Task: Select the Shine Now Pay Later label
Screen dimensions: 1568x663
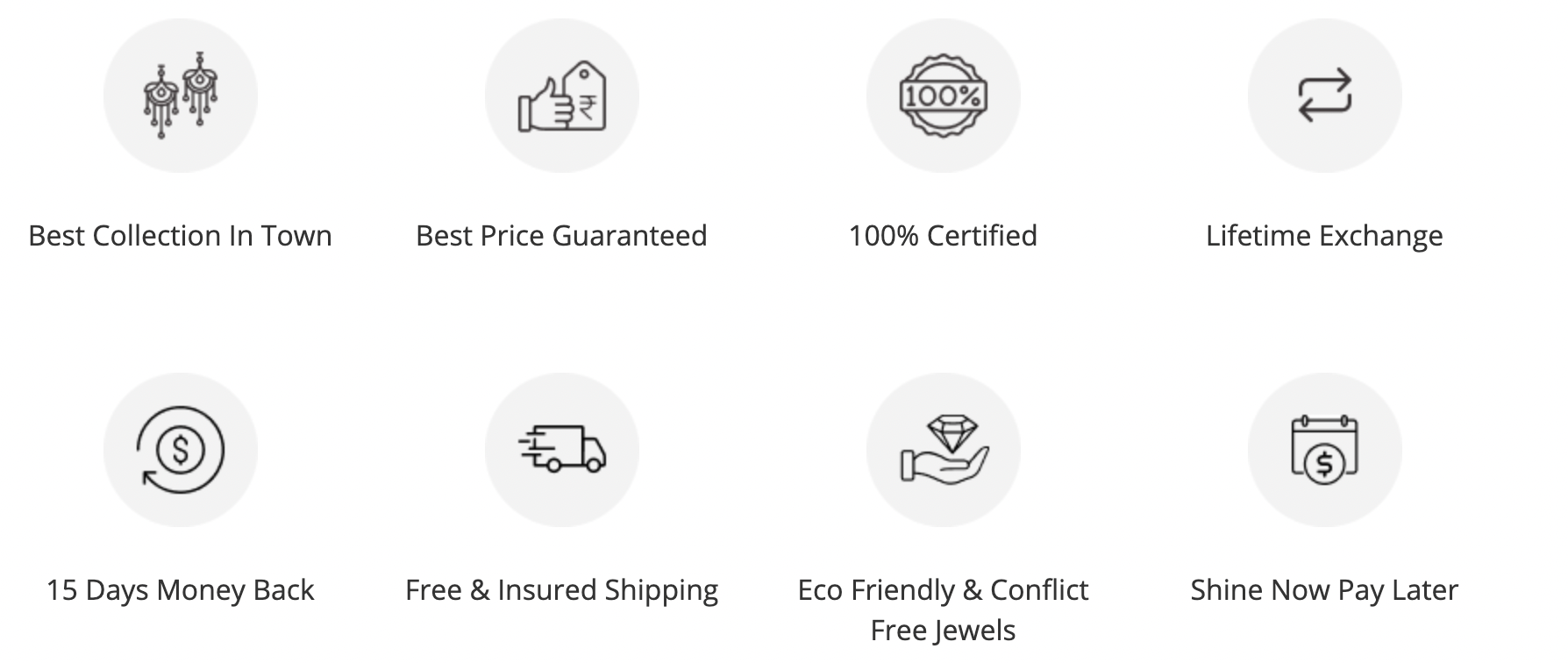Action: pyautogui.click(x=1324, y=590)
